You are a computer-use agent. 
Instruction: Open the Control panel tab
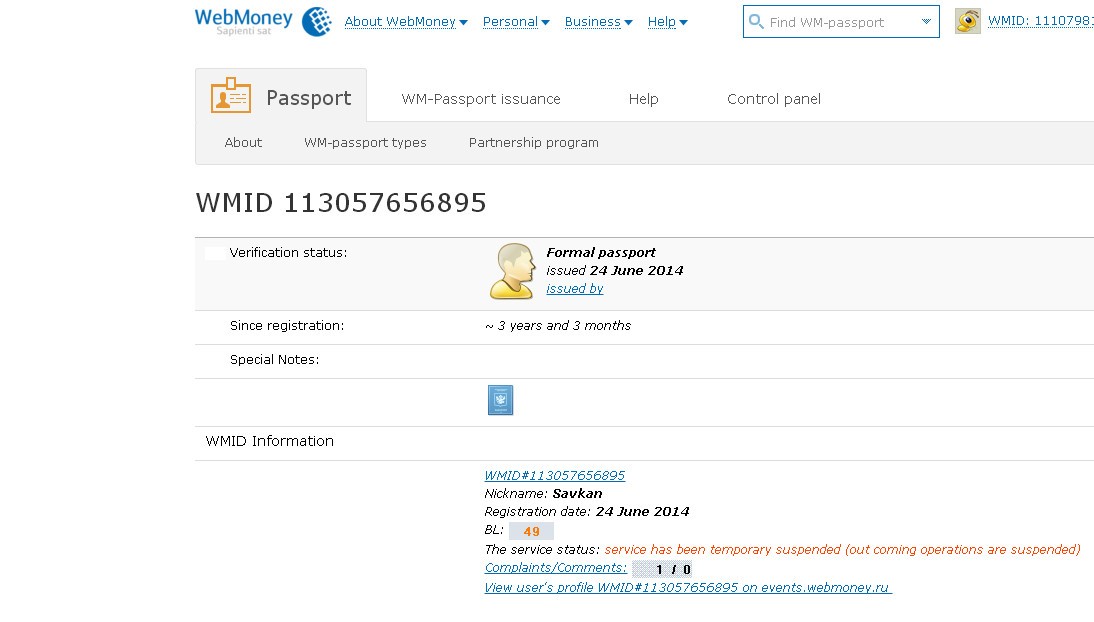point(774,99)
